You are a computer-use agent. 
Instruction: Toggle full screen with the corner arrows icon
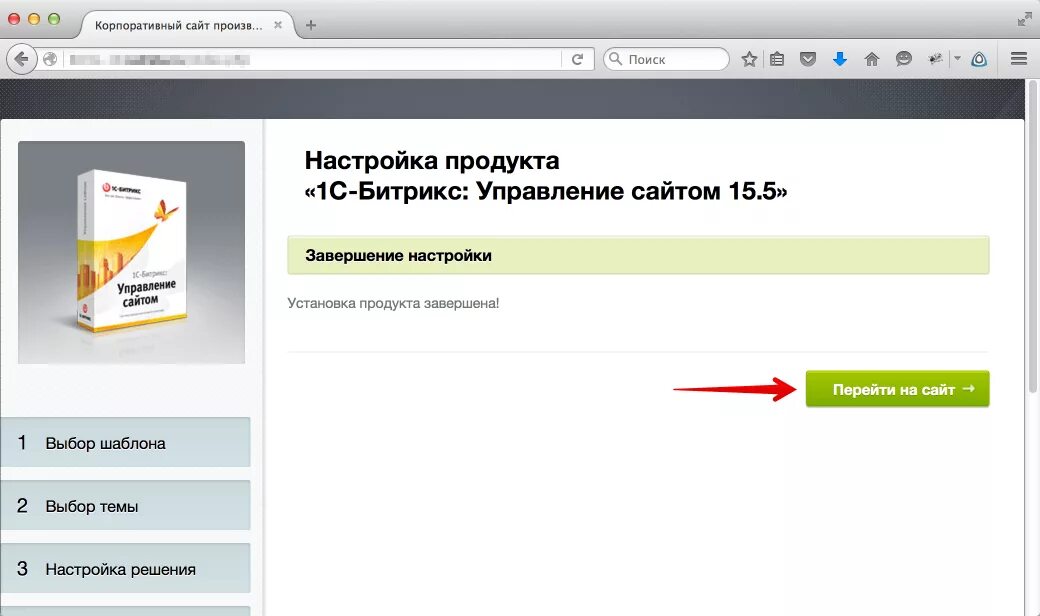[x=1024, y=20]
